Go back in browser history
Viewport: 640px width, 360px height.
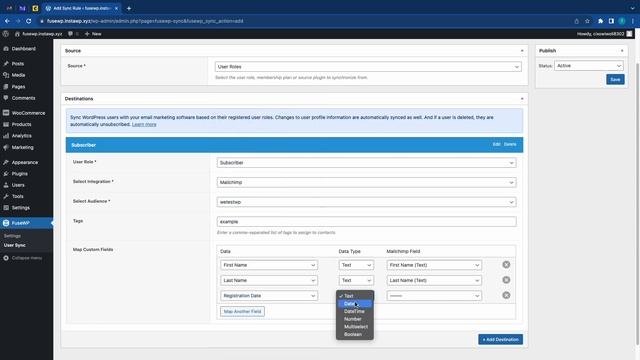[7, 21]
